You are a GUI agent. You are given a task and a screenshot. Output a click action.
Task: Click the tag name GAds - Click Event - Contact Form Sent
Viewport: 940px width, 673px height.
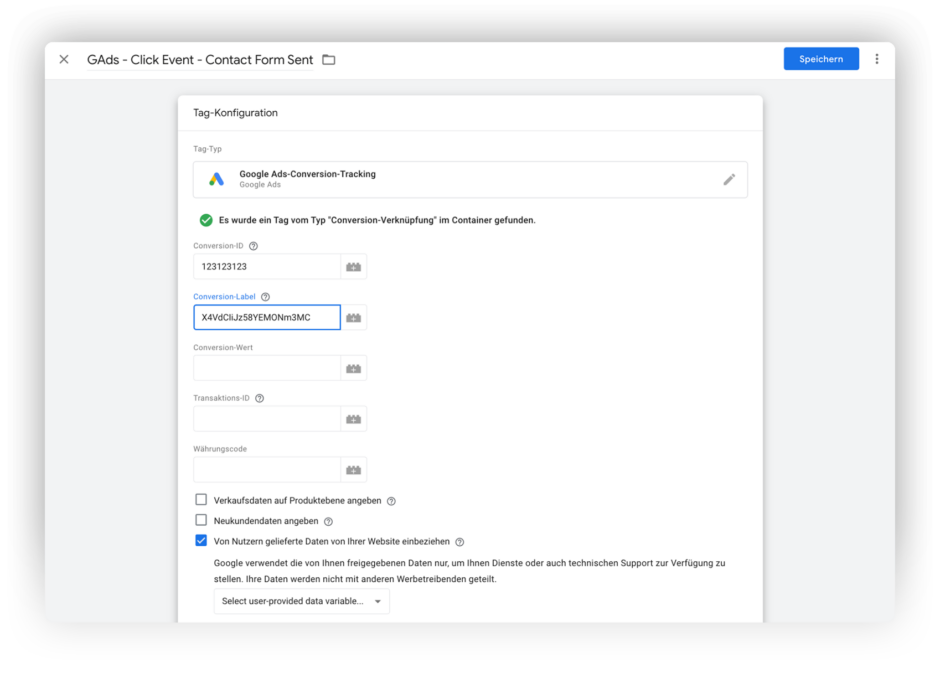(200, 59)
